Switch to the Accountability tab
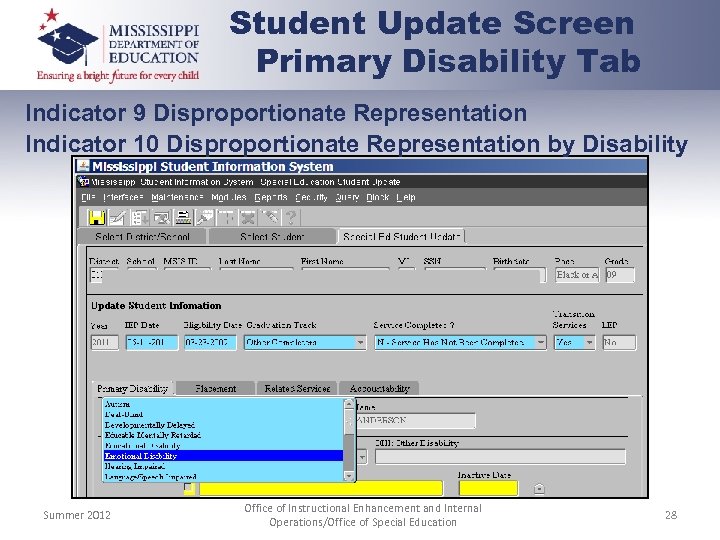The width and height of the screenshot is (720, 540). pyautogui.click(x=379, y=388)
